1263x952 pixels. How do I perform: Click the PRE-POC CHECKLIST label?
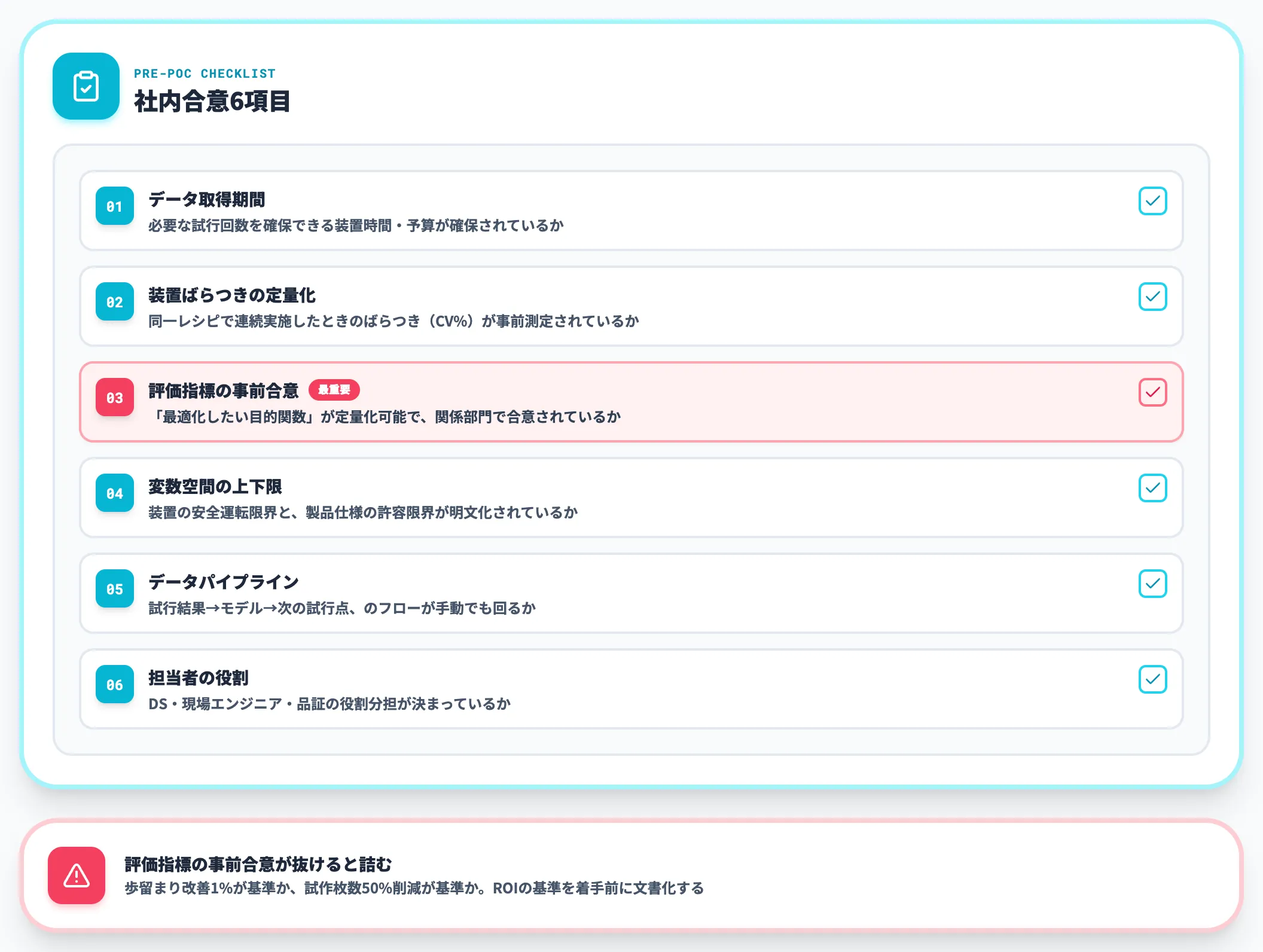pos(205,74)
